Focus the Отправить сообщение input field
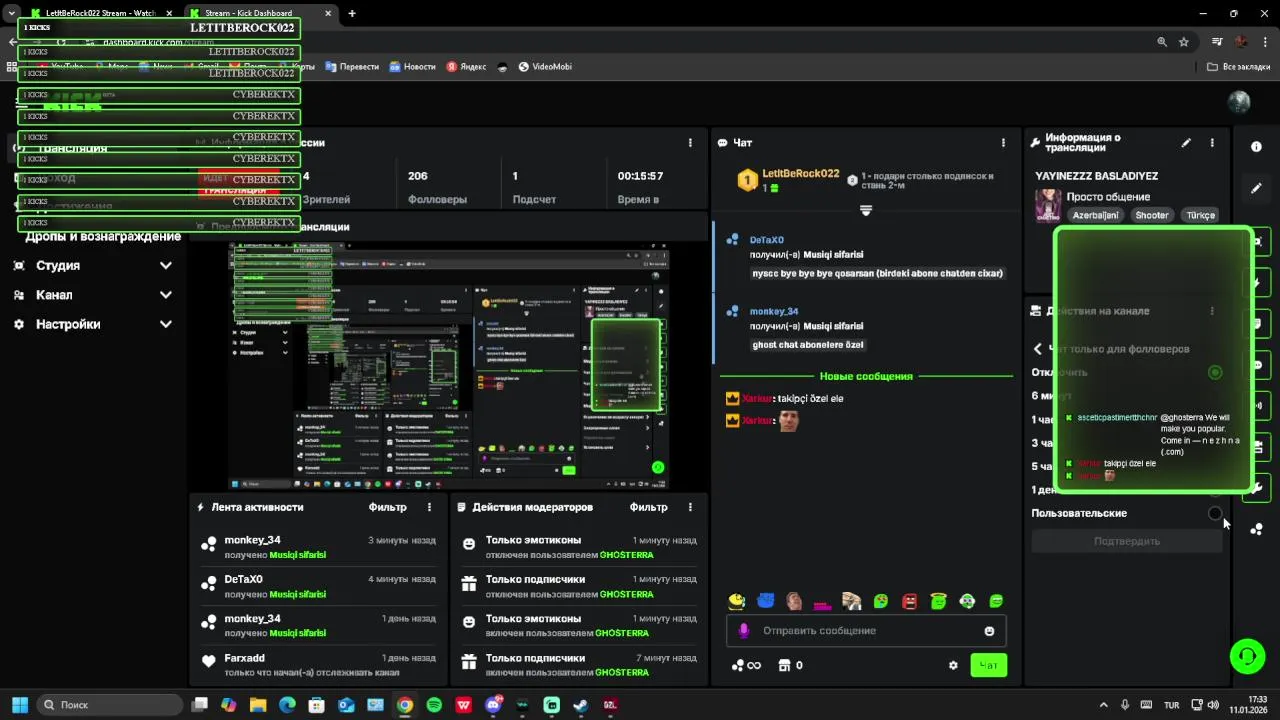The width and height of the screenshot is (1280, 720). (x=865, y=631)
